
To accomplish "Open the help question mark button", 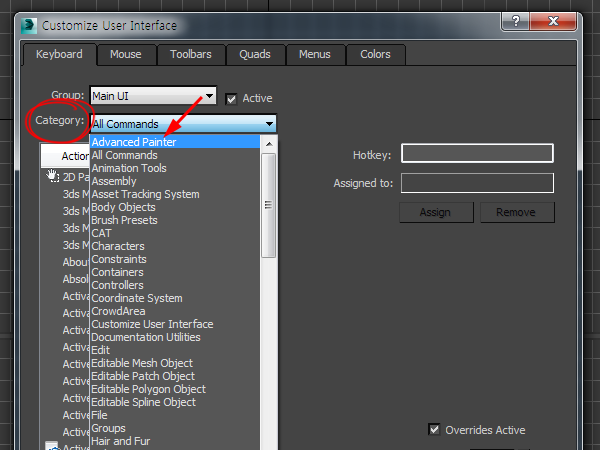I will (x=515, y=21).
